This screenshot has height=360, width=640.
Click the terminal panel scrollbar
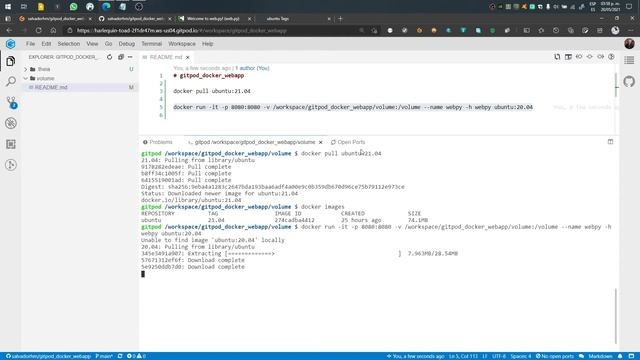click(616, 316)
